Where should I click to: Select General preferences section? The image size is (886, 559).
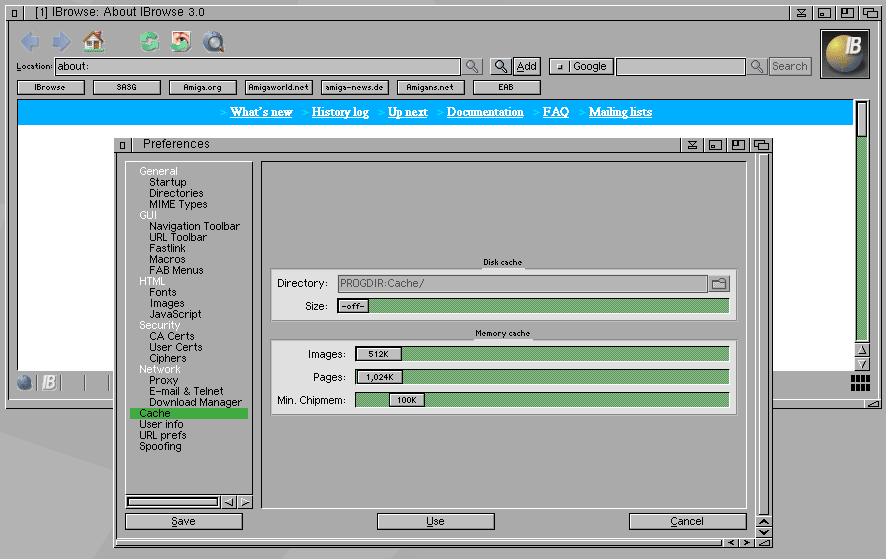tap(158, 171)
